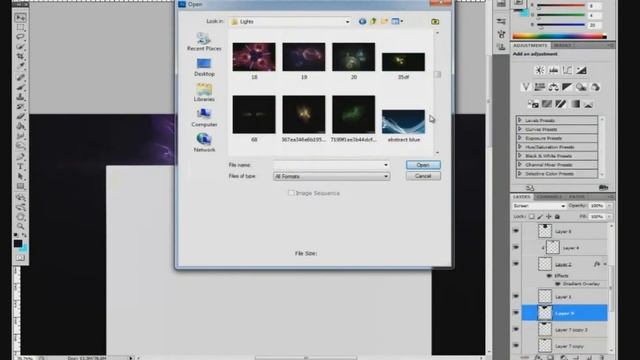
Task: Hide the selected blue layer's eye
Action: 516,313
